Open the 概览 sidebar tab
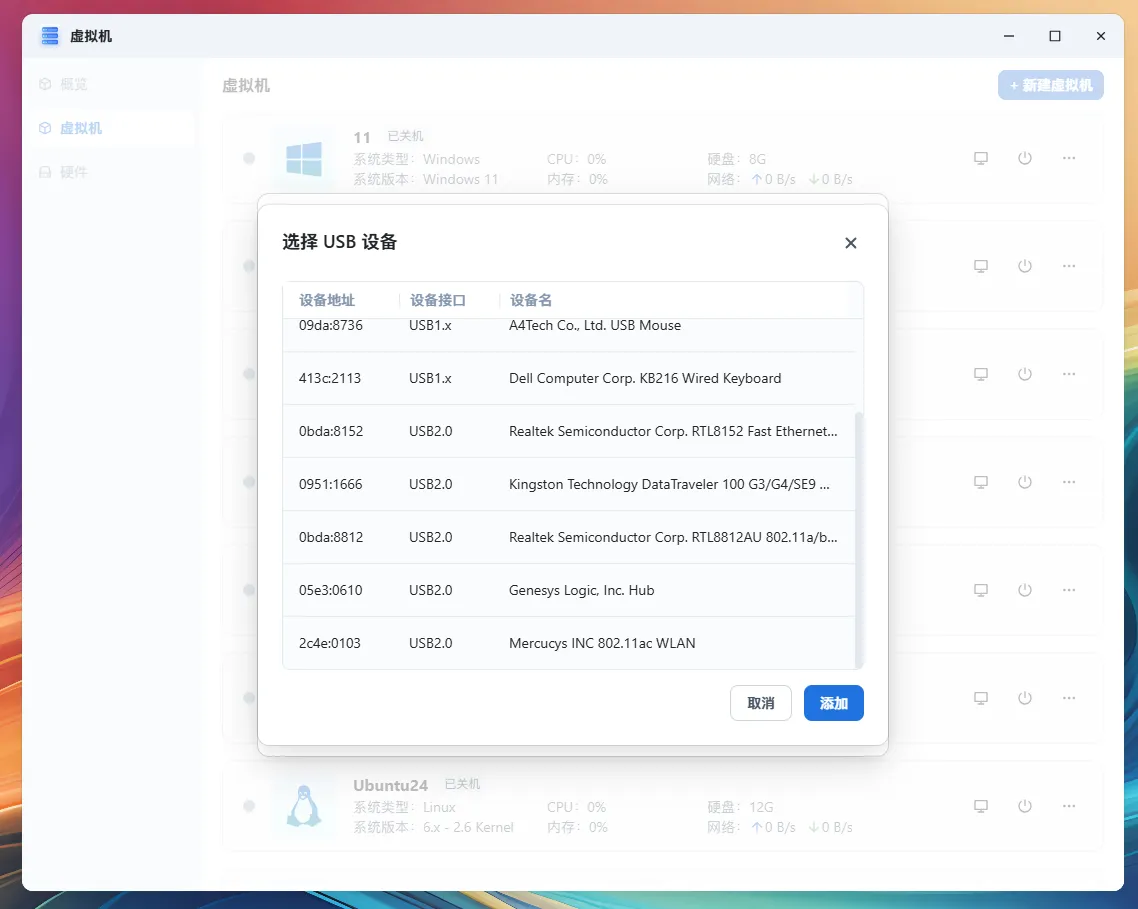 tap(74, 84)
